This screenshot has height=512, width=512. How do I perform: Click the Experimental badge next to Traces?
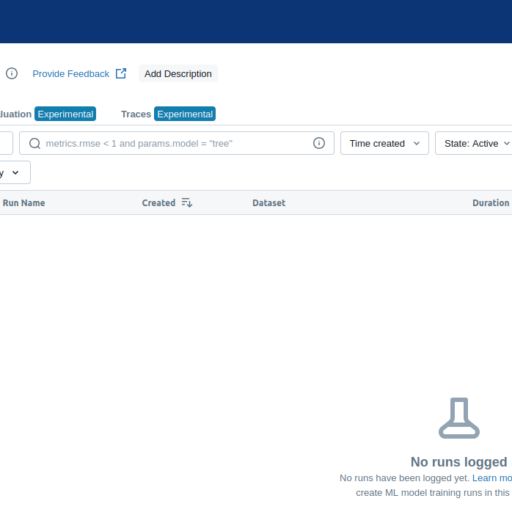coord(185,114)
